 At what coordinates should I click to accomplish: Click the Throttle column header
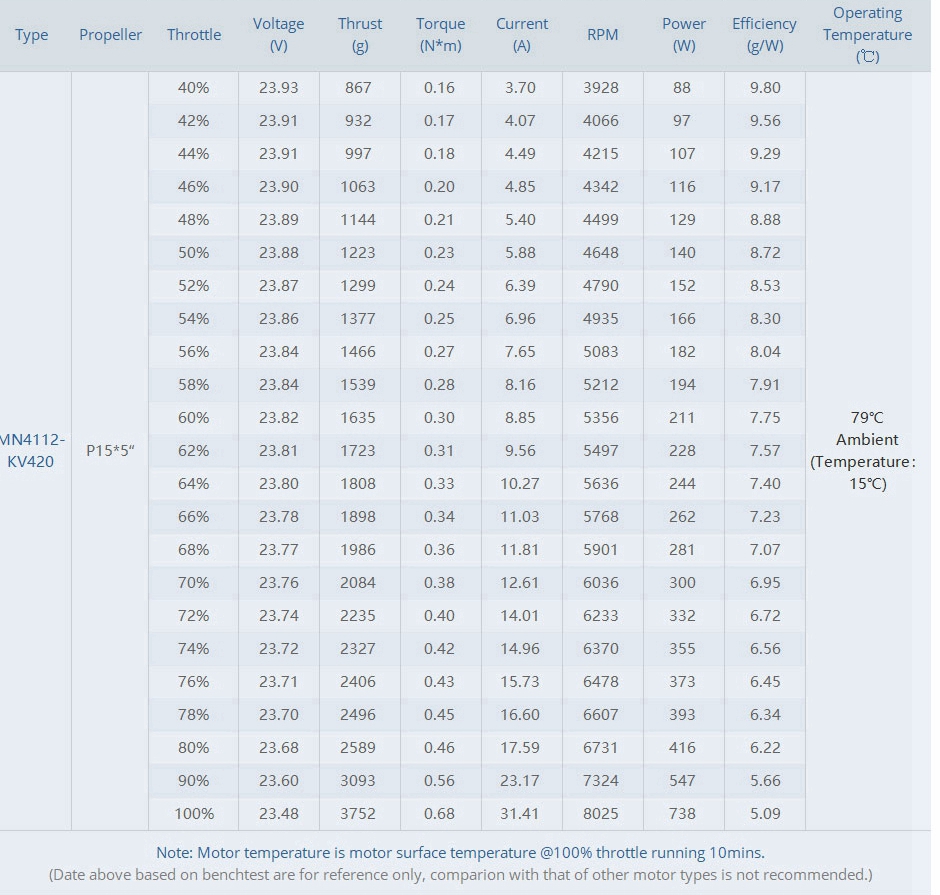click(194, 35)
